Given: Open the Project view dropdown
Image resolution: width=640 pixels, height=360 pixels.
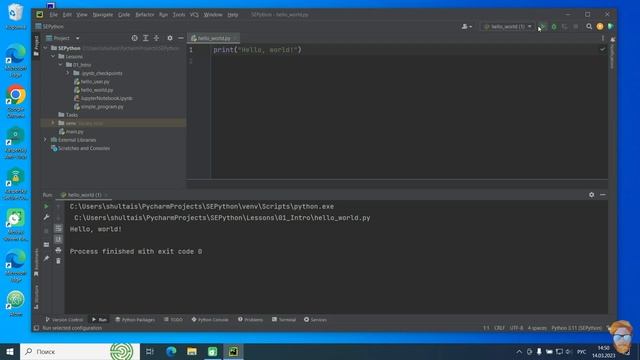Looking at the screenshot, I should coord(63,38).
